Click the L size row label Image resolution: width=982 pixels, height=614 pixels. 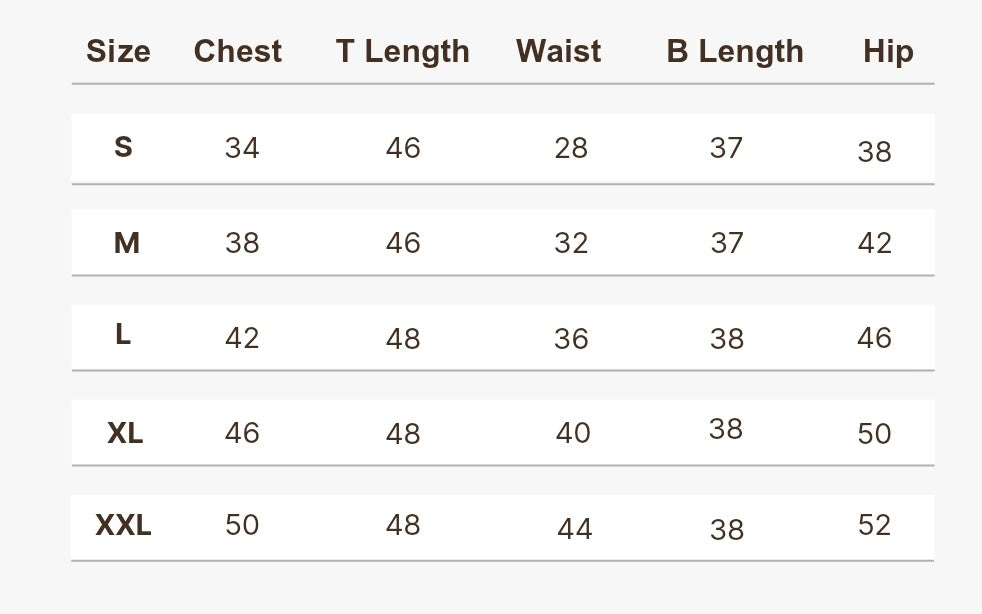(x=123, y=335)
